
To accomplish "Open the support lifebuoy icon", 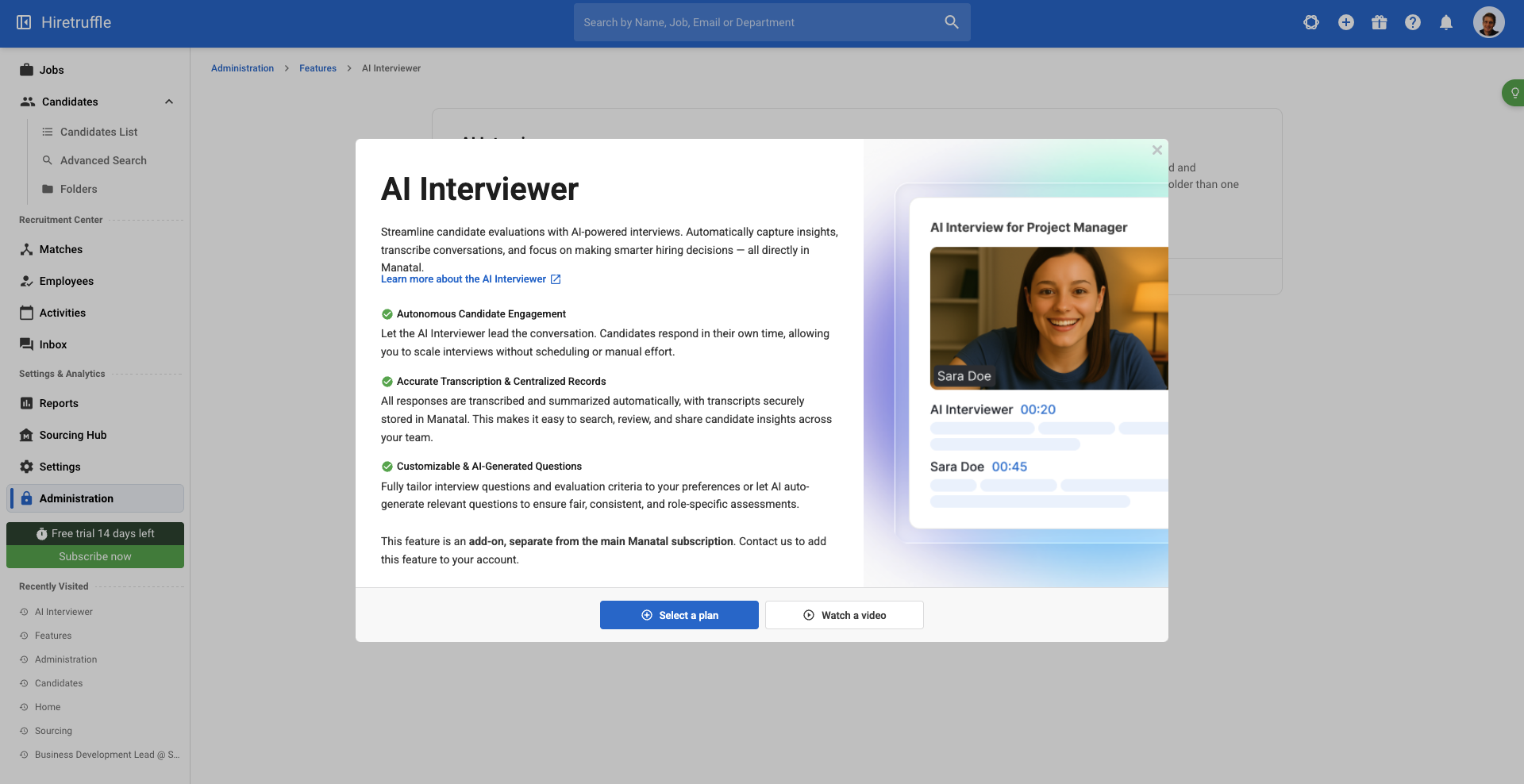I will pyautogui.click(x=1311, y=22).
